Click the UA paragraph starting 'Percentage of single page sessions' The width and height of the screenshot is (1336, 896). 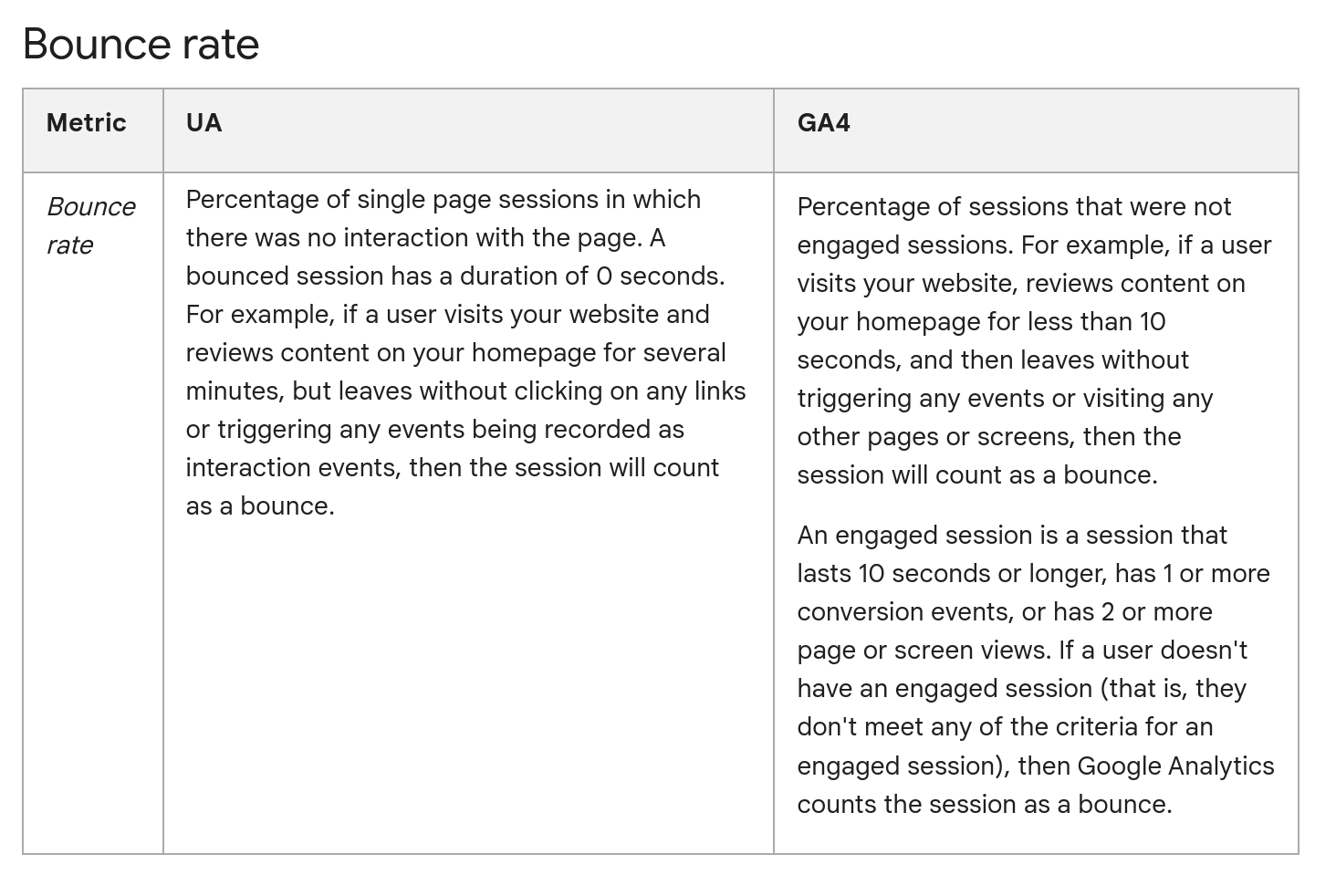pyautogui.click(x=465, y=352)
